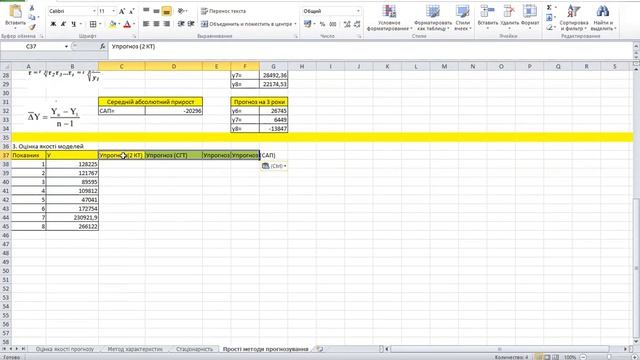Align cell text right

166,24
